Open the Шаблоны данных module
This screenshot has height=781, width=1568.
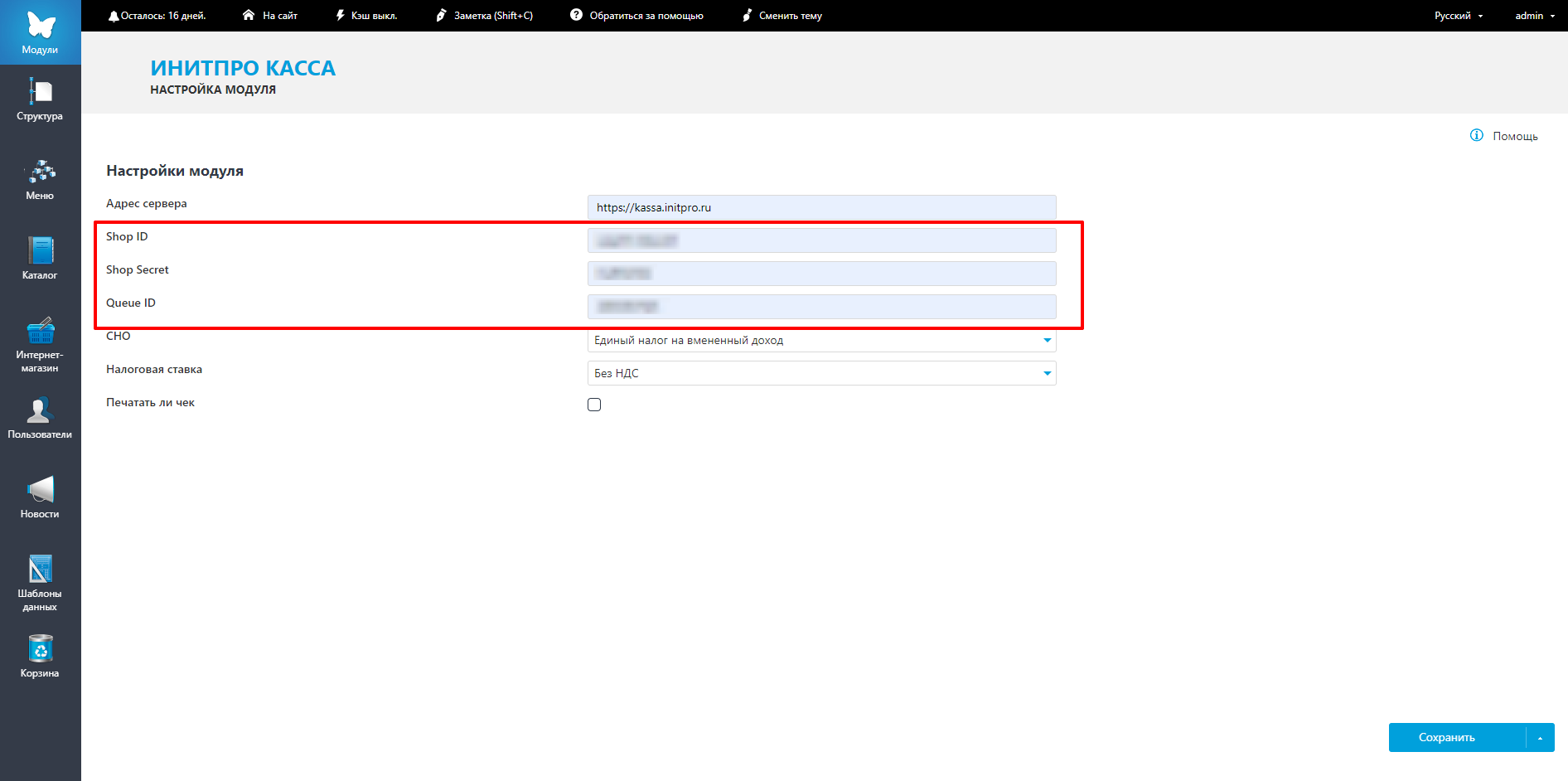(40, 584)
